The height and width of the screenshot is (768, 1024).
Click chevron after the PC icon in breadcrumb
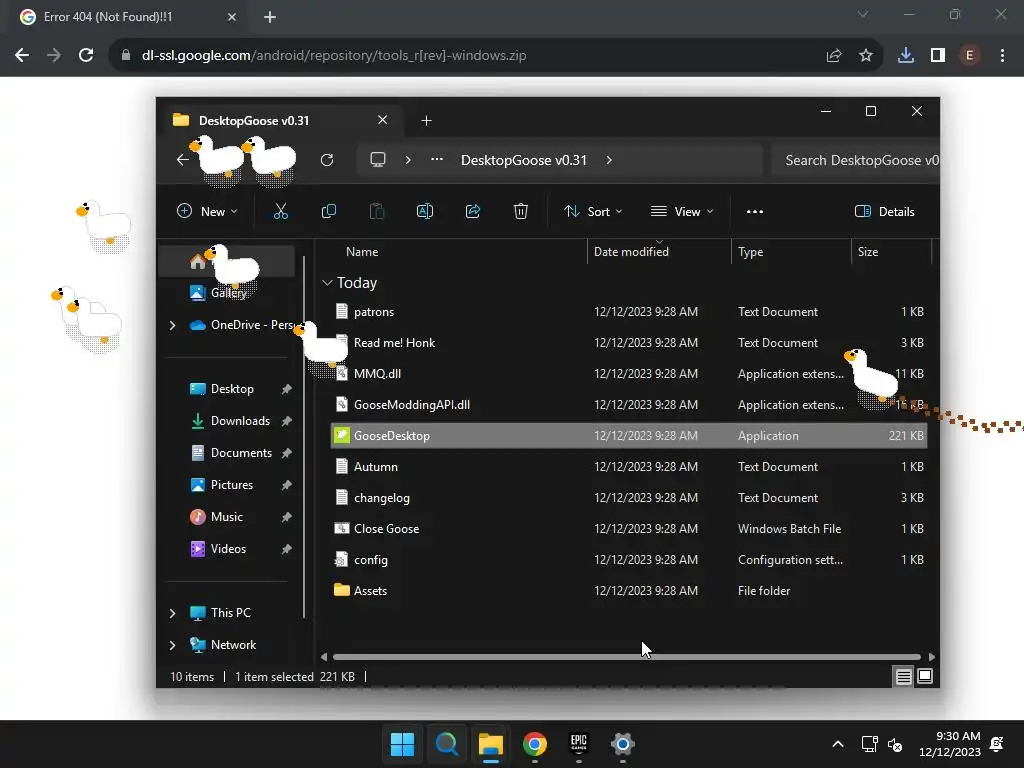(408, 160)
